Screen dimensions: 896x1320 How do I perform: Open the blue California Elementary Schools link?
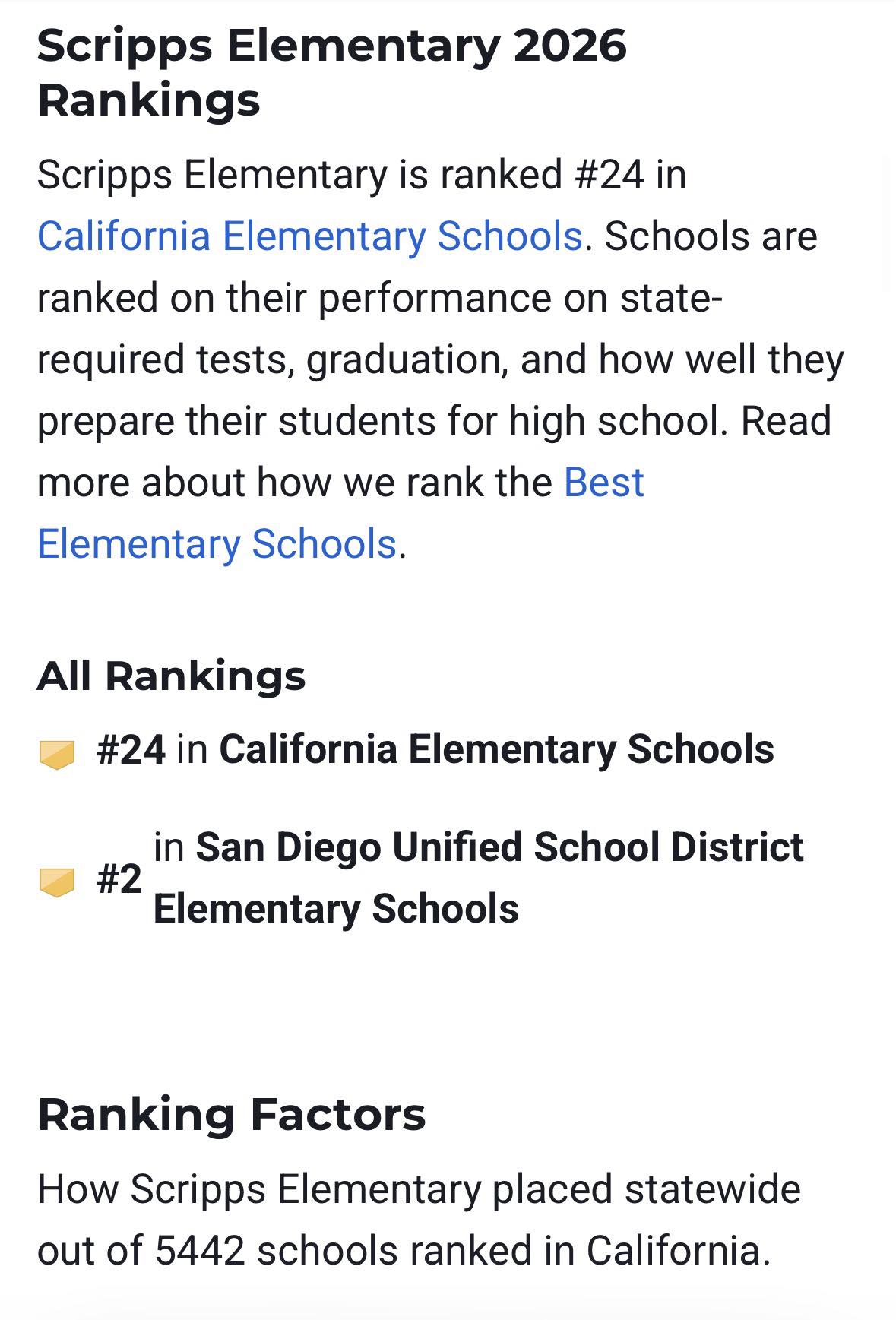(x=310, y=236)
